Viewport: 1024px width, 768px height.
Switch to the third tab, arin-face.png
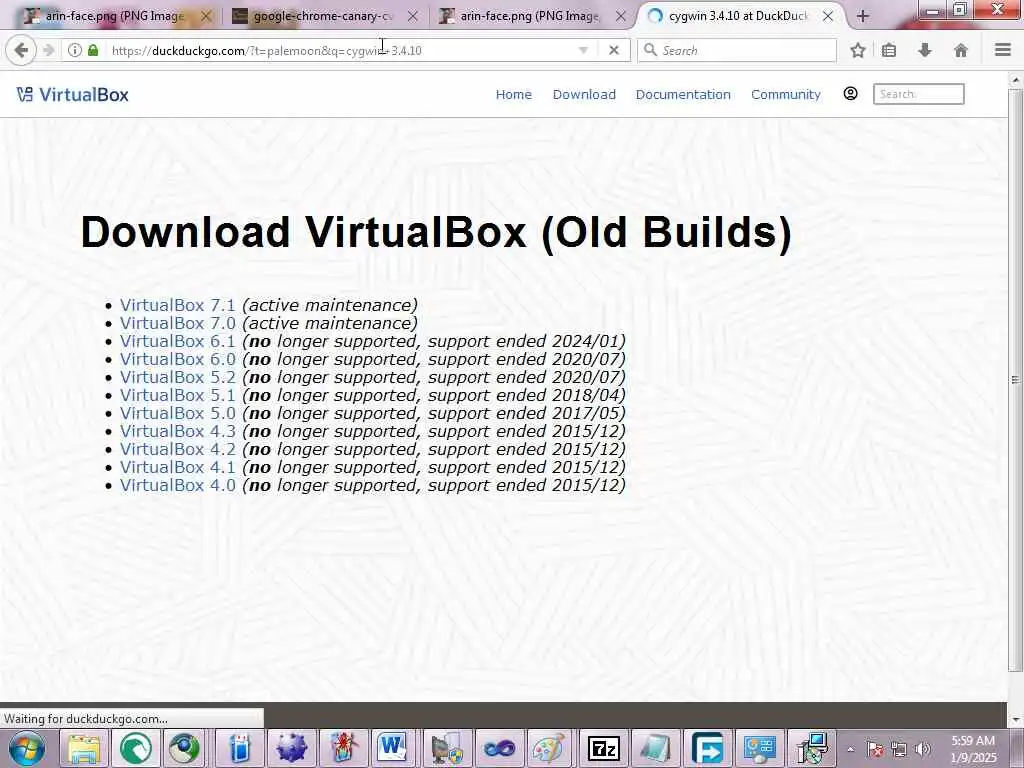pos(529,16)
